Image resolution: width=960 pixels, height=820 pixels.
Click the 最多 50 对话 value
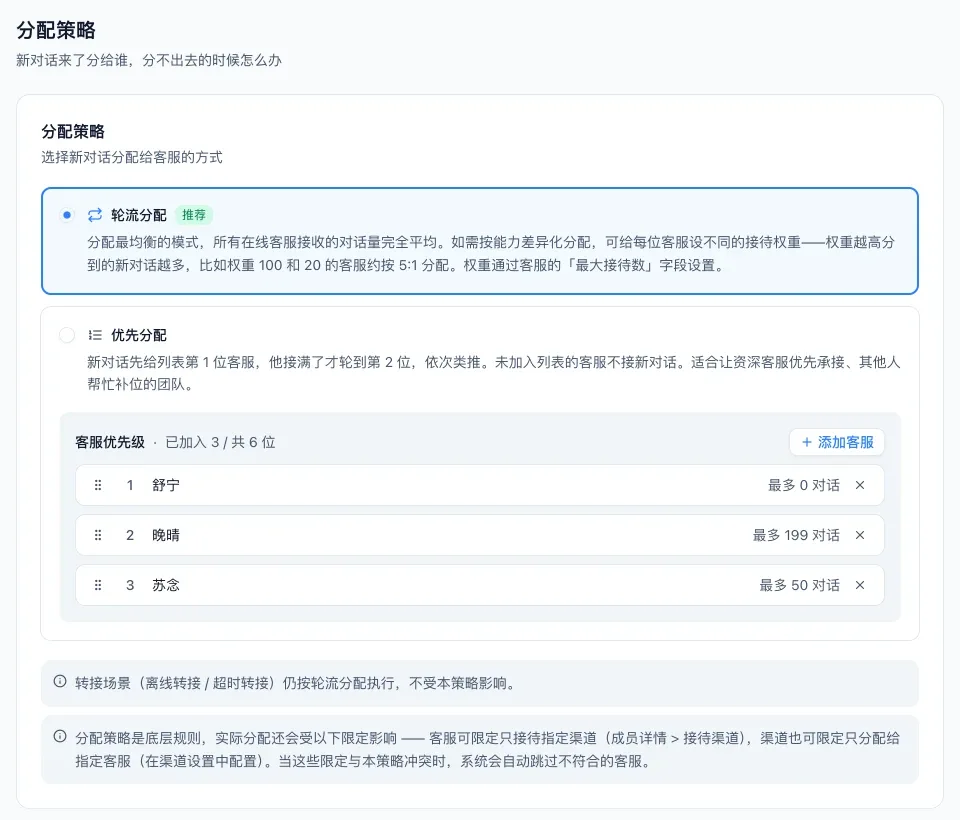click(800, 585)
